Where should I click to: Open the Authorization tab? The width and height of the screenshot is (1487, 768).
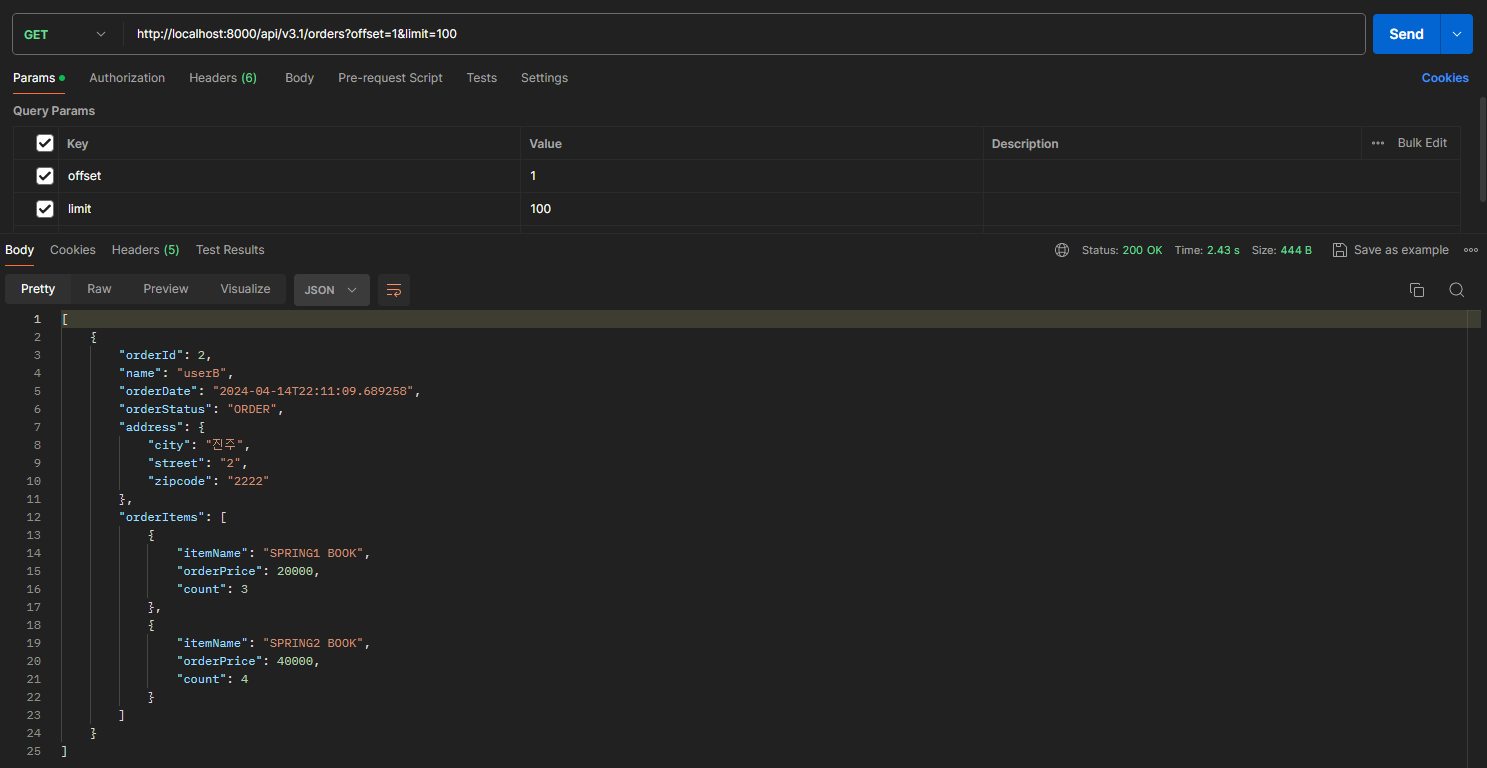click(x=127, y=78)
